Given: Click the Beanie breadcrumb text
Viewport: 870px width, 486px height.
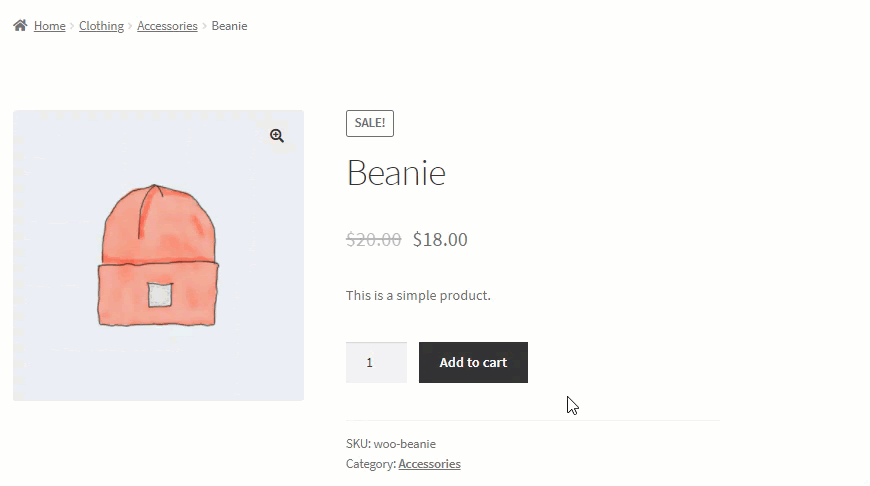Looking at the screenshot, I should click(229, 26).
